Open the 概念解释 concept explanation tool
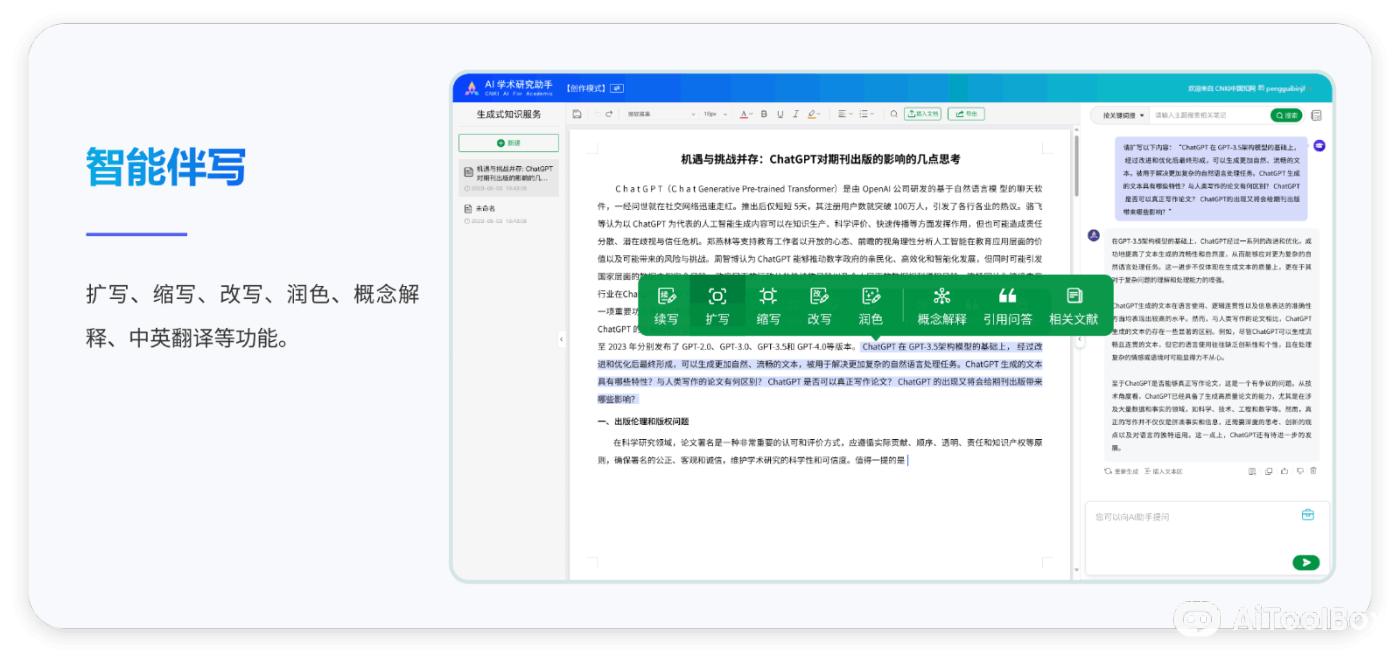Viewport: 1400px width, 662px height. (x=942, y=308)
